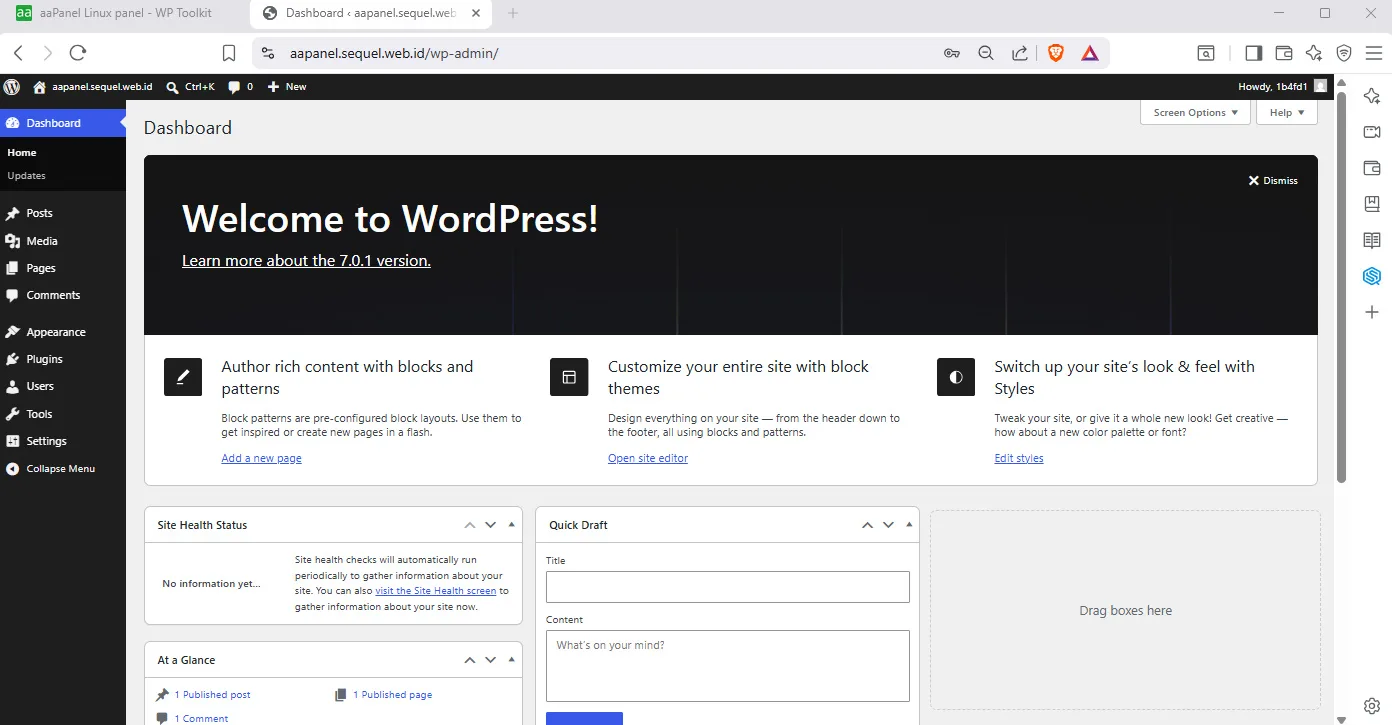Screen dimensions: 1392x725
Task: Collapse the Site Health Status panel
Action: pyautogui.click(x=512, y=525)
